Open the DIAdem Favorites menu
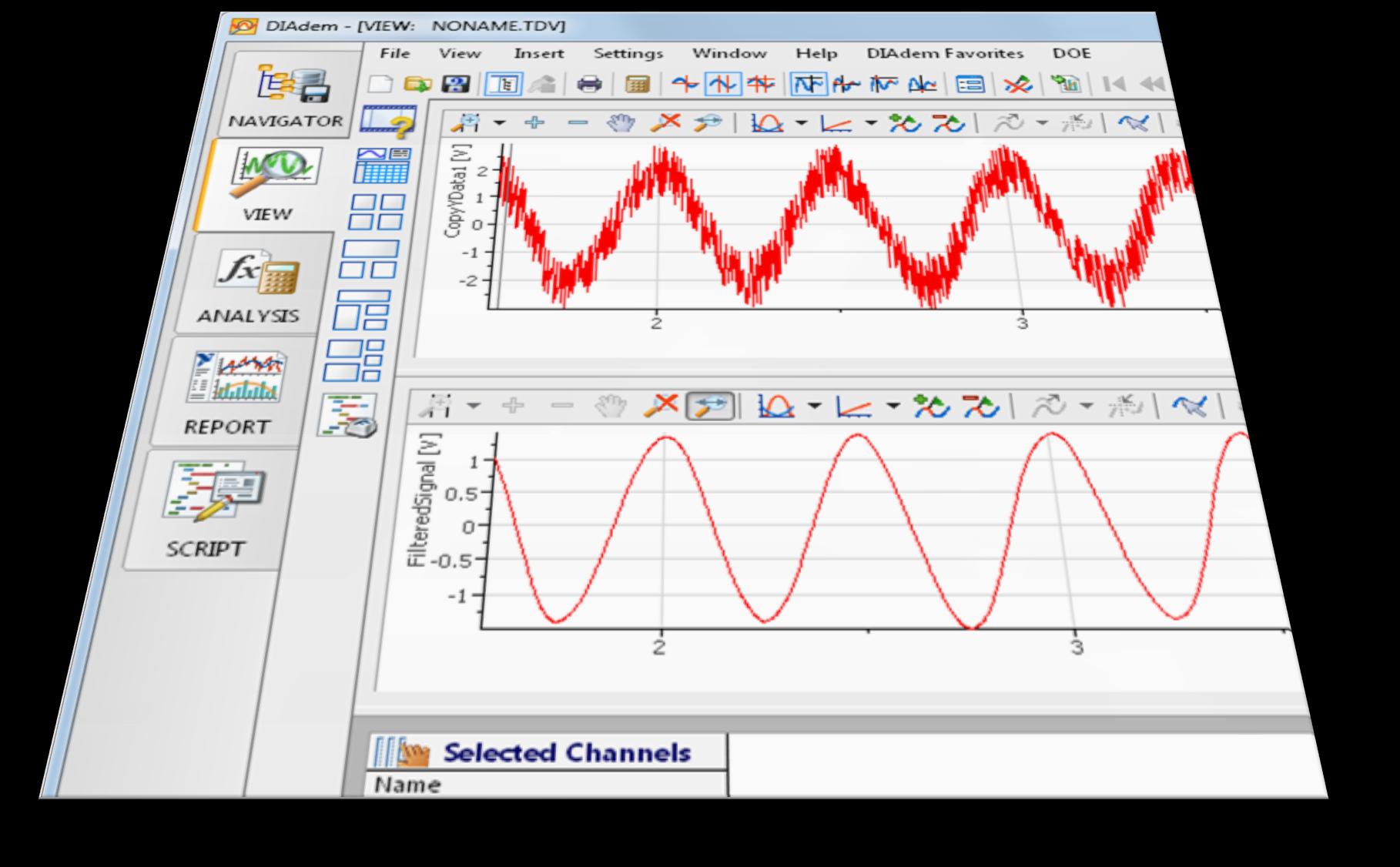Image resolution: width=1400 pixels, height=867 pixels. [x=945, y=53]
